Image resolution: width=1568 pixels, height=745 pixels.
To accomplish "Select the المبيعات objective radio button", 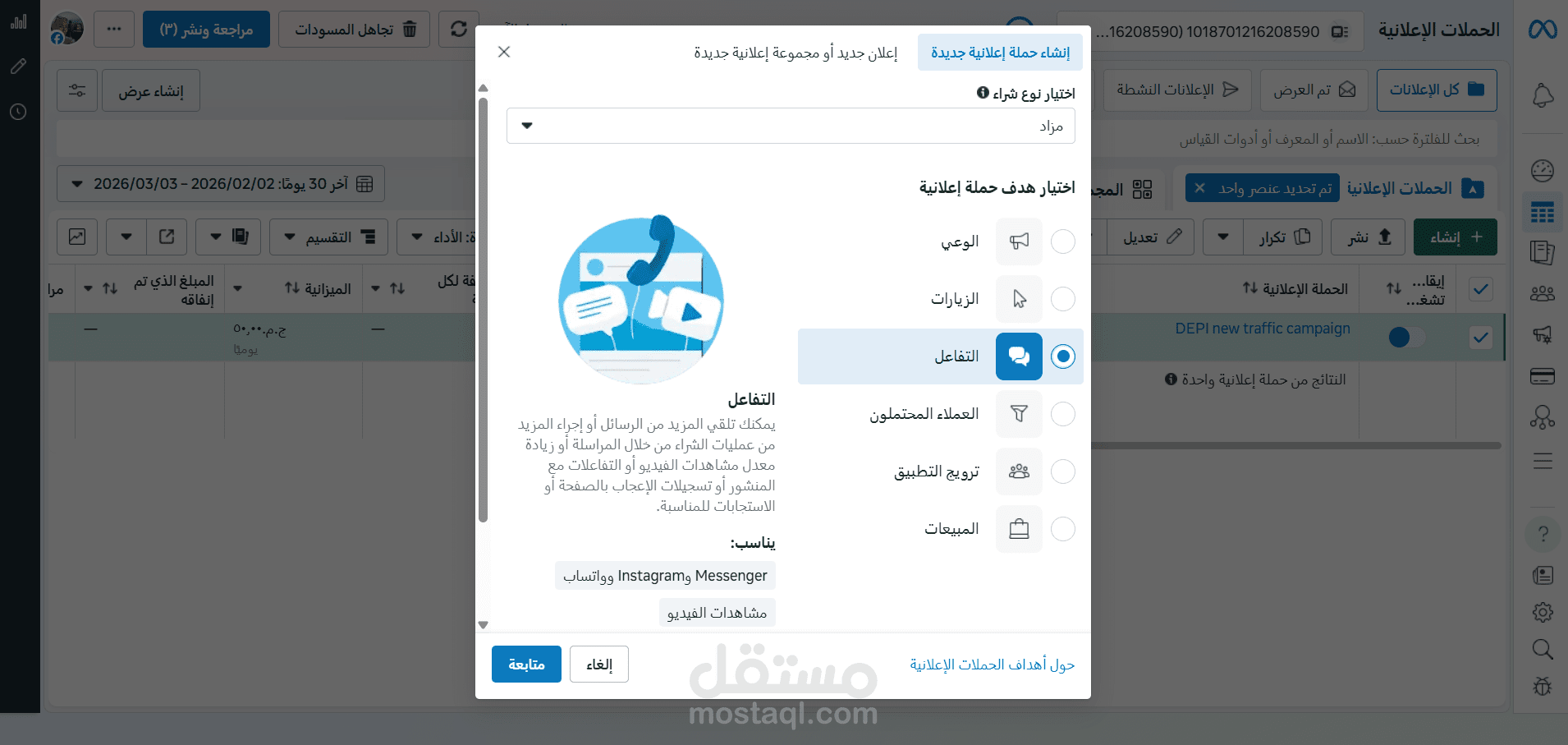I will coord(1063,529).
